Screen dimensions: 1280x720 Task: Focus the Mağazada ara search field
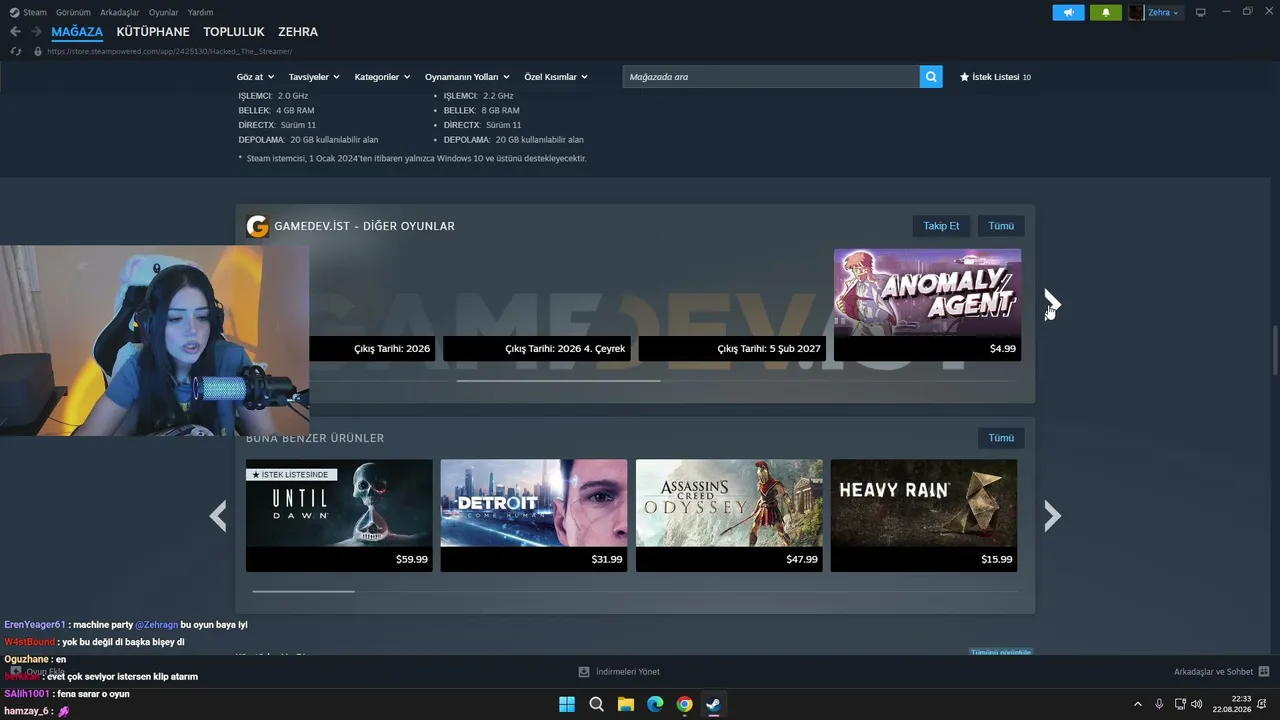click(x=771, y=77)
